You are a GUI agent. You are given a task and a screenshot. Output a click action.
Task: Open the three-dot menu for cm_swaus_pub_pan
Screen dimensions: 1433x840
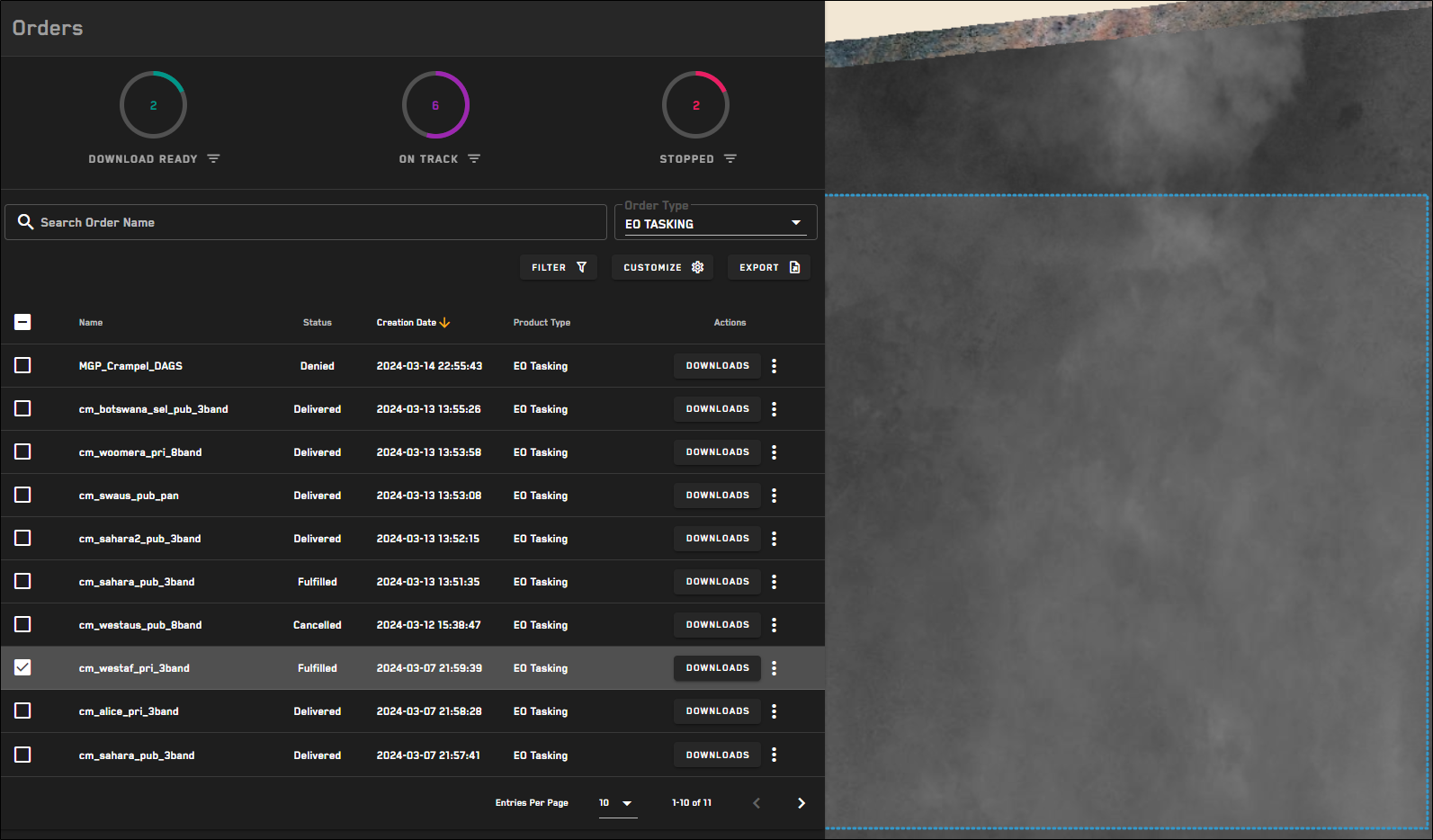click(774, 496)
